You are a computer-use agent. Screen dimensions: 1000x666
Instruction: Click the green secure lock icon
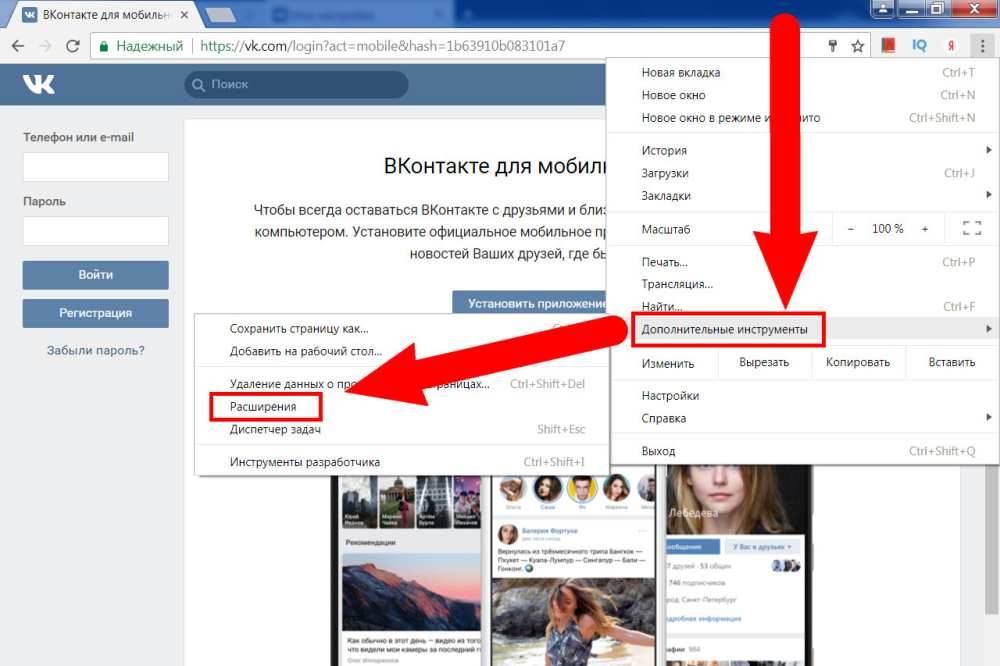pyautogui.click(x=104, y=47)
